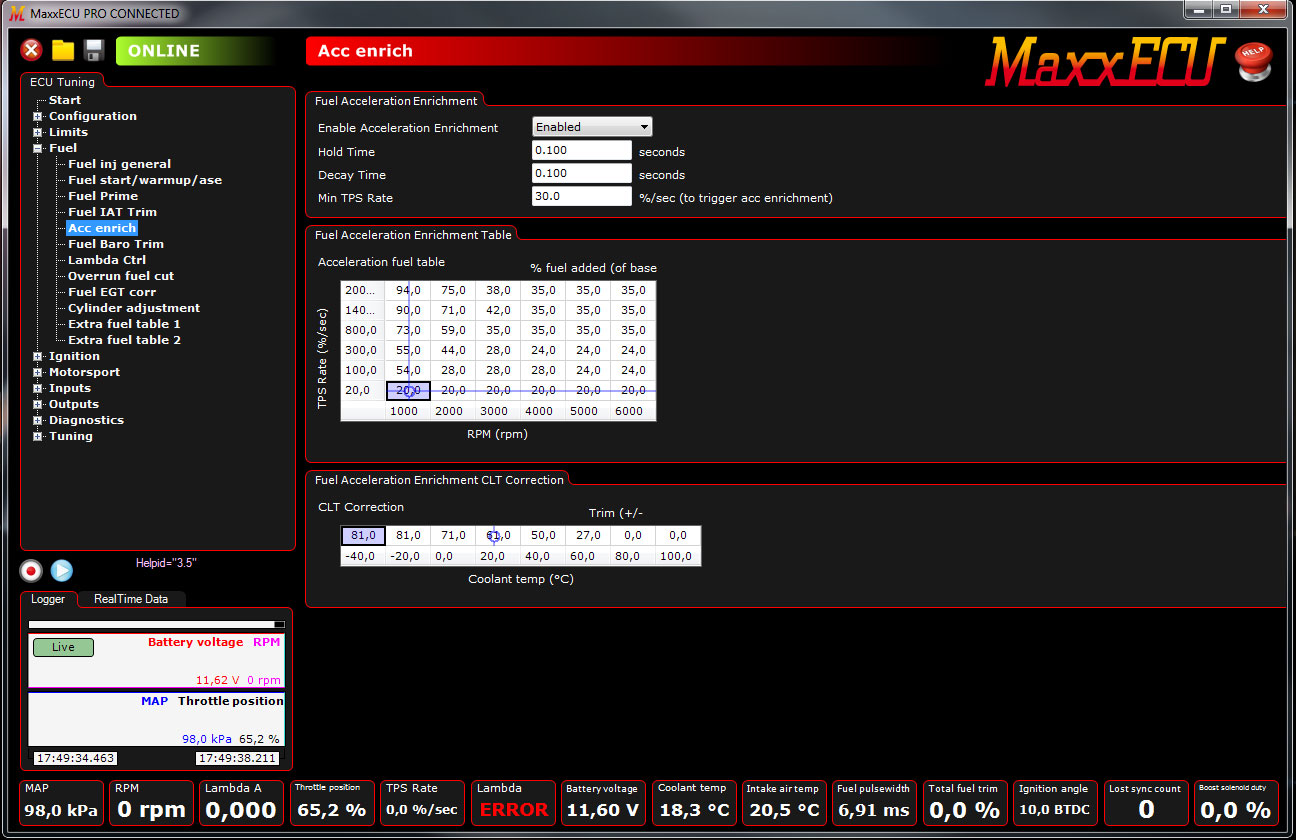This screenshot has height=840, width=1296.
Task: Select Start in the tree
Action: [x=65, y=100]
